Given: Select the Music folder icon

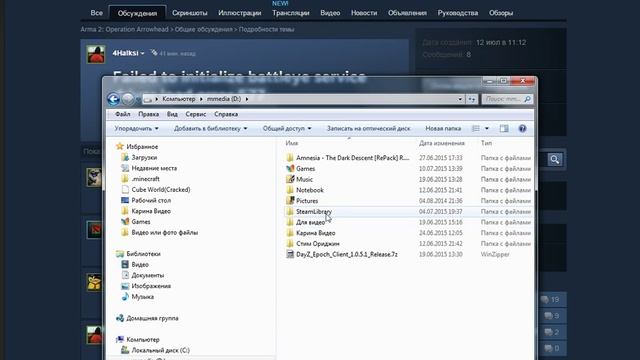Looking at the screenshot, I should (x=290, y=179).
